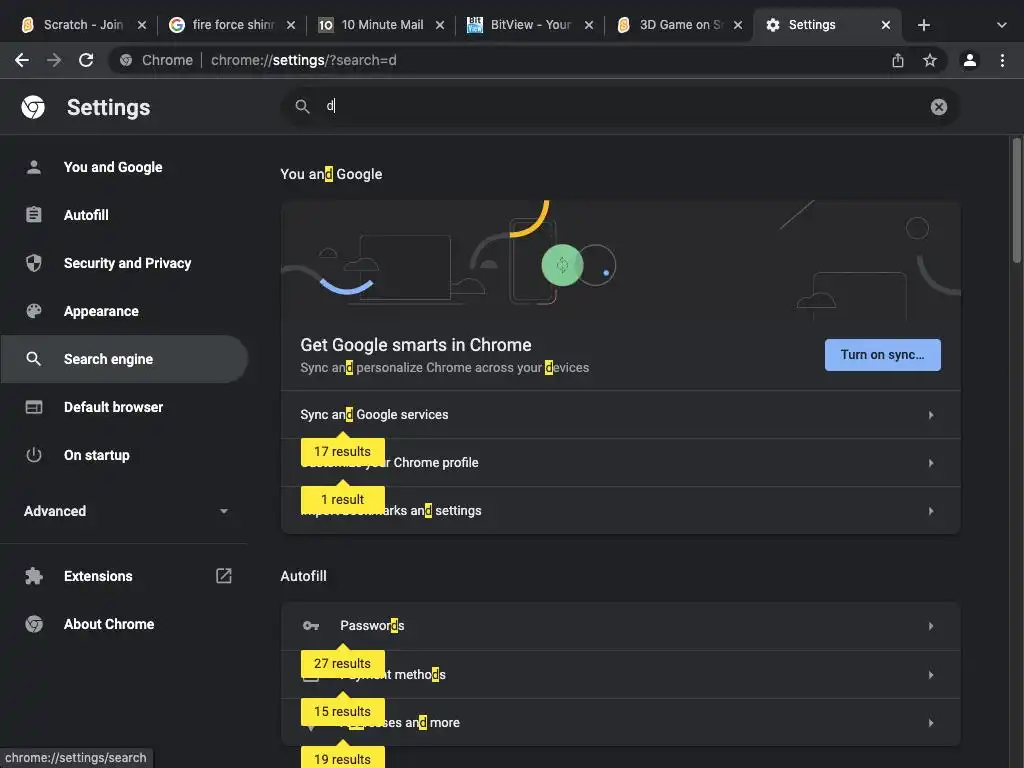Click the vertical scrollbar thumb
Screen dimensions: 1024x768
1016,200
